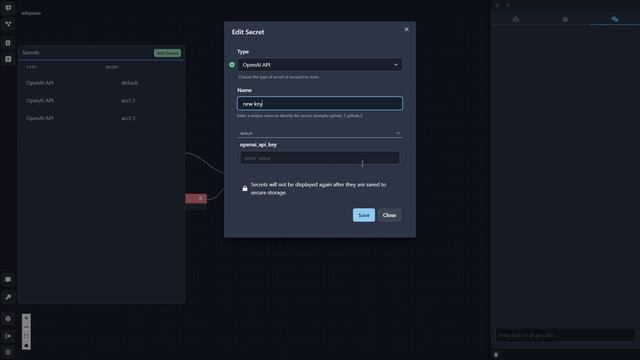Click the chat text input in right panel

tap(565, 335)
